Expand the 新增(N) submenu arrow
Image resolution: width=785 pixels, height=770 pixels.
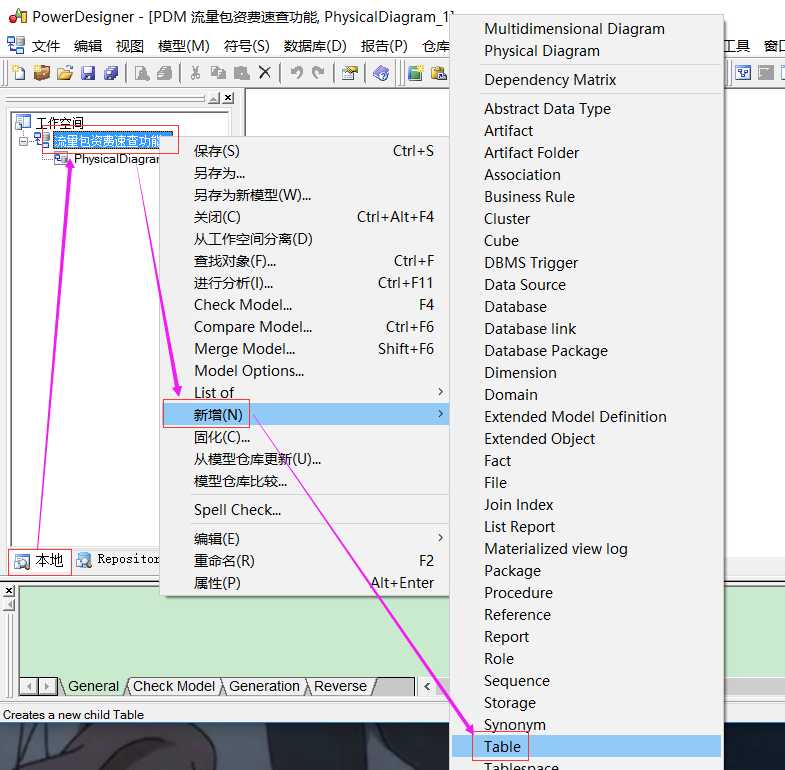tap(440, 414)
